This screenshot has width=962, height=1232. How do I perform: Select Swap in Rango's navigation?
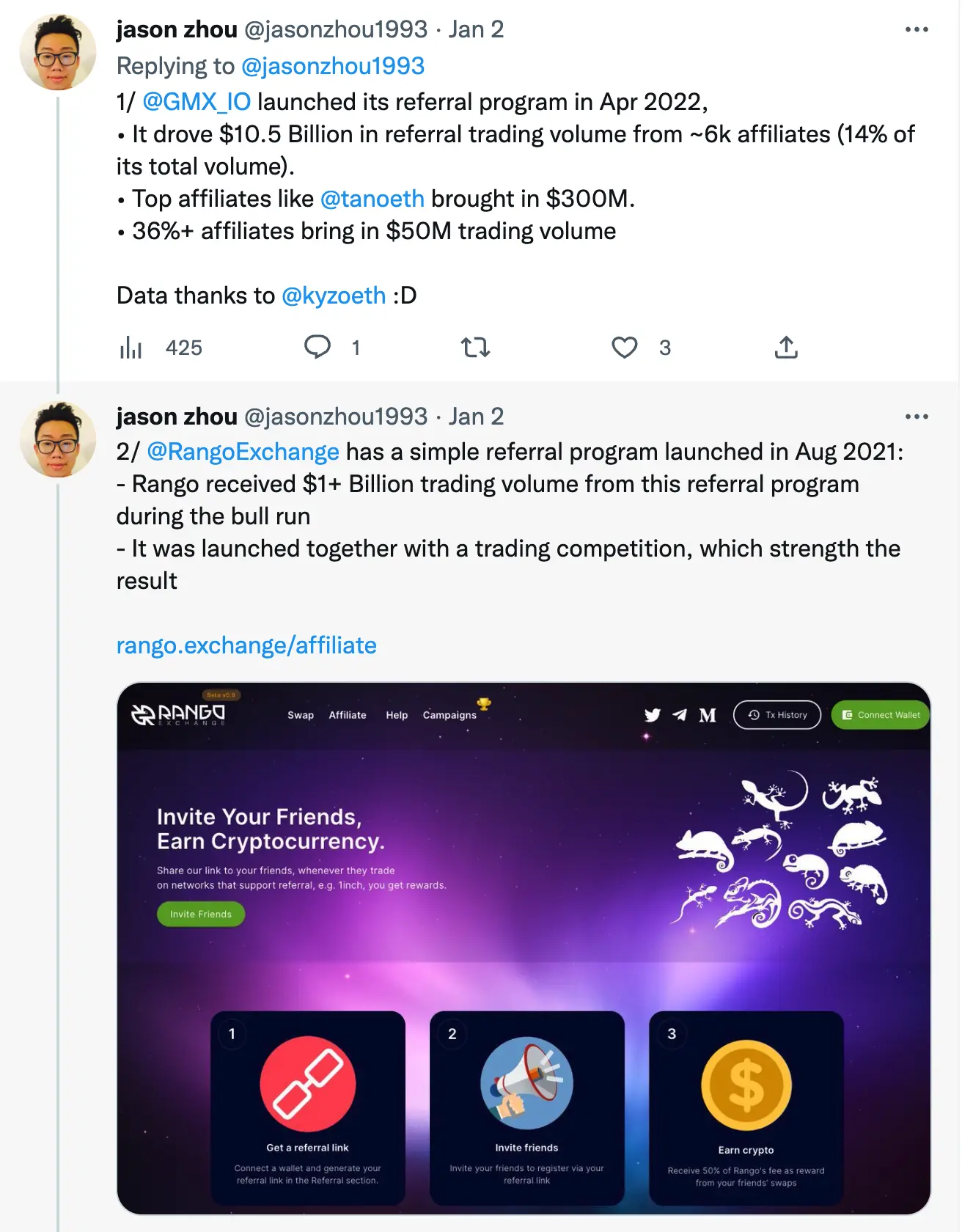pyautogui.click(x=300, y=715)
